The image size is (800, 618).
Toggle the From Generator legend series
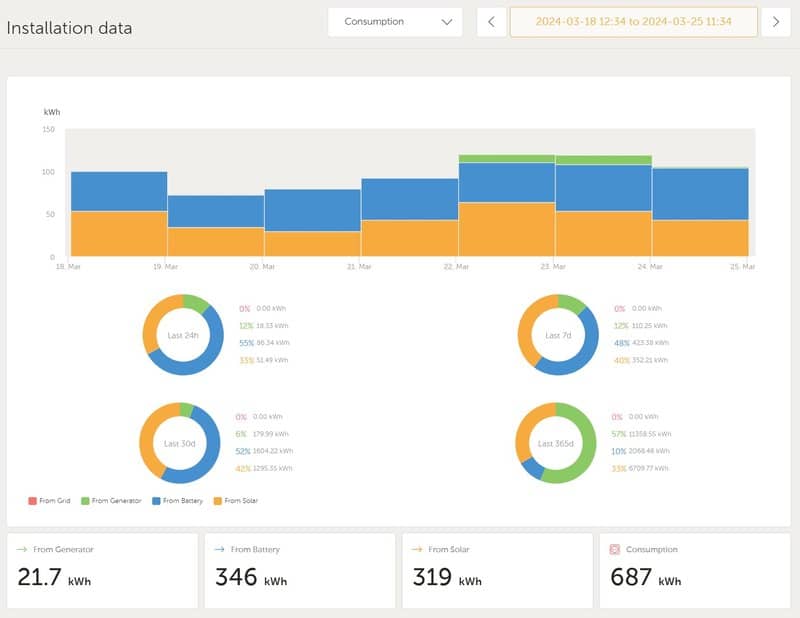point(110,500)
